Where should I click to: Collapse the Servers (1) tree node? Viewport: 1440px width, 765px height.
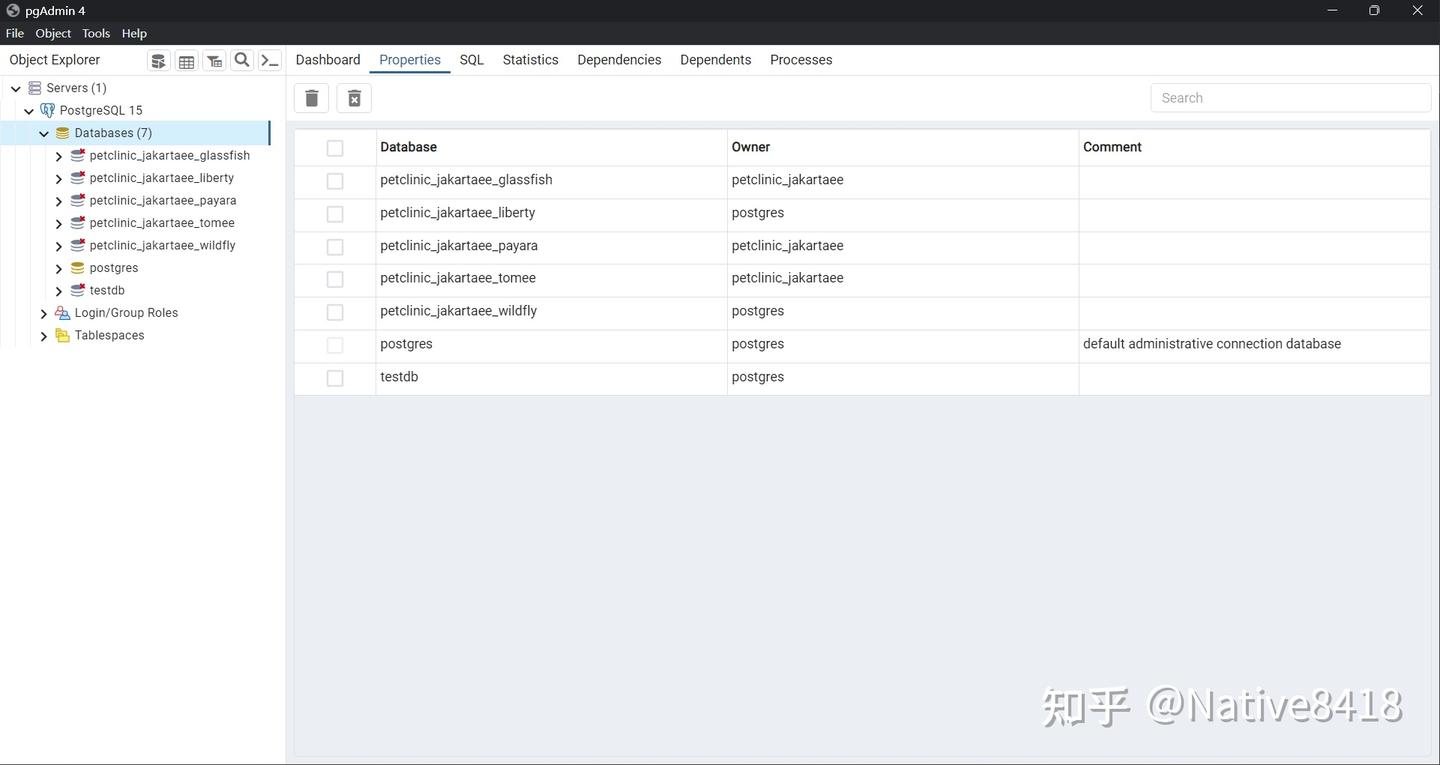[16, 88]
